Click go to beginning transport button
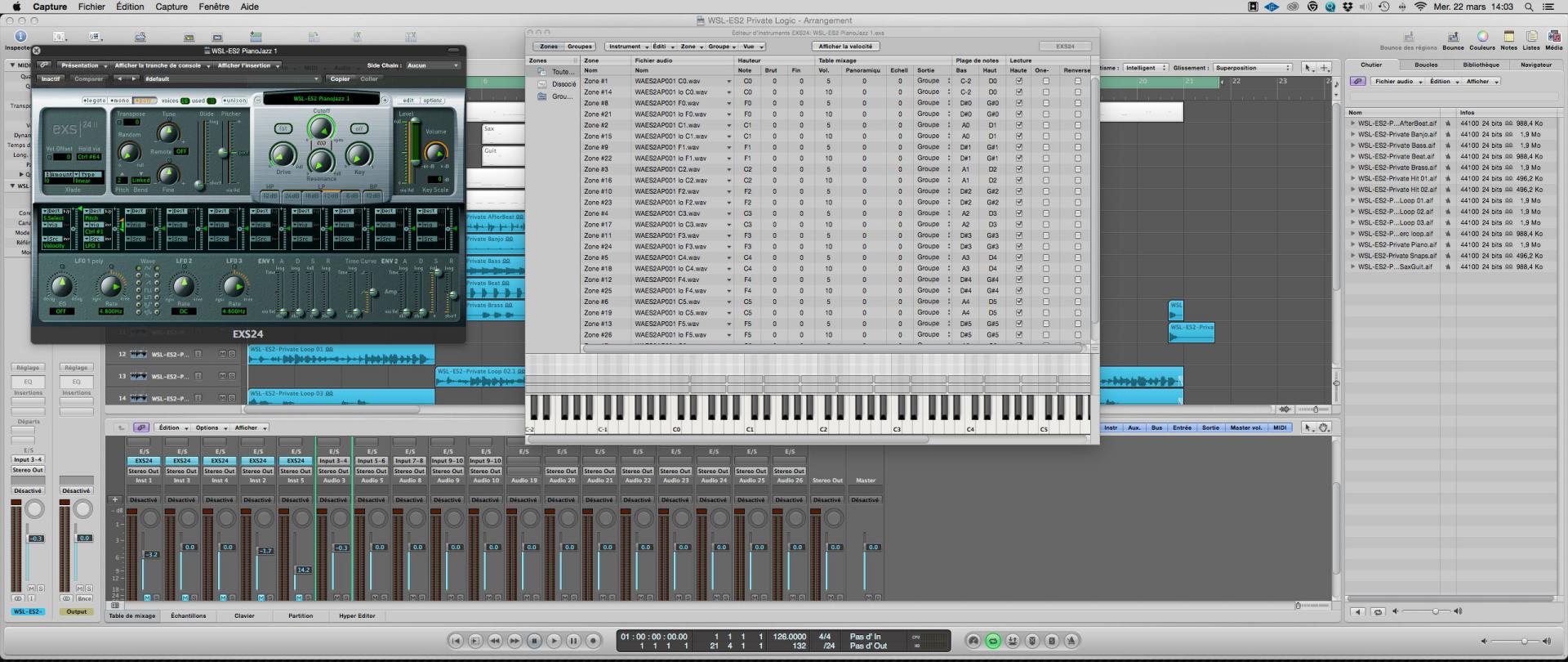Screen dimensions: 1568x662 tap(457, 641)
